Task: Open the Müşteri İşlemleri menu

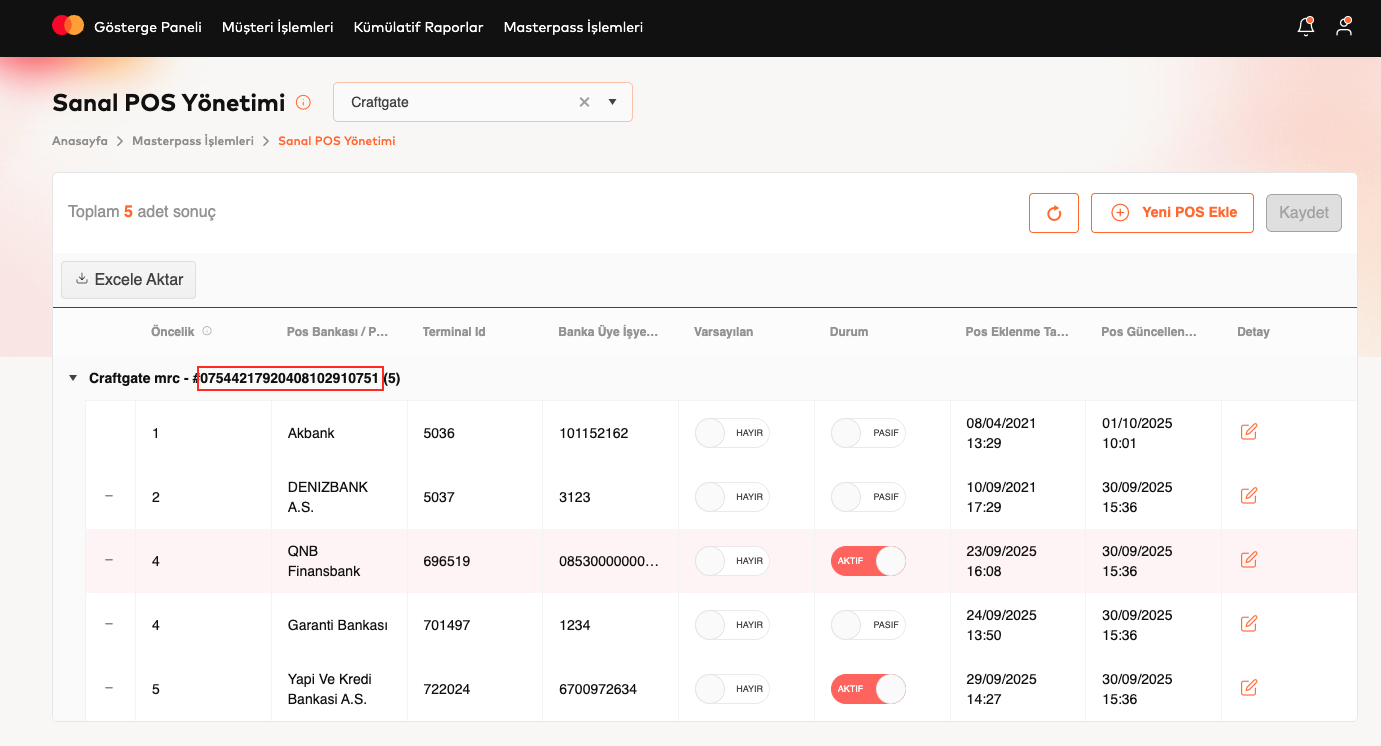Action: tap(277, 27)
